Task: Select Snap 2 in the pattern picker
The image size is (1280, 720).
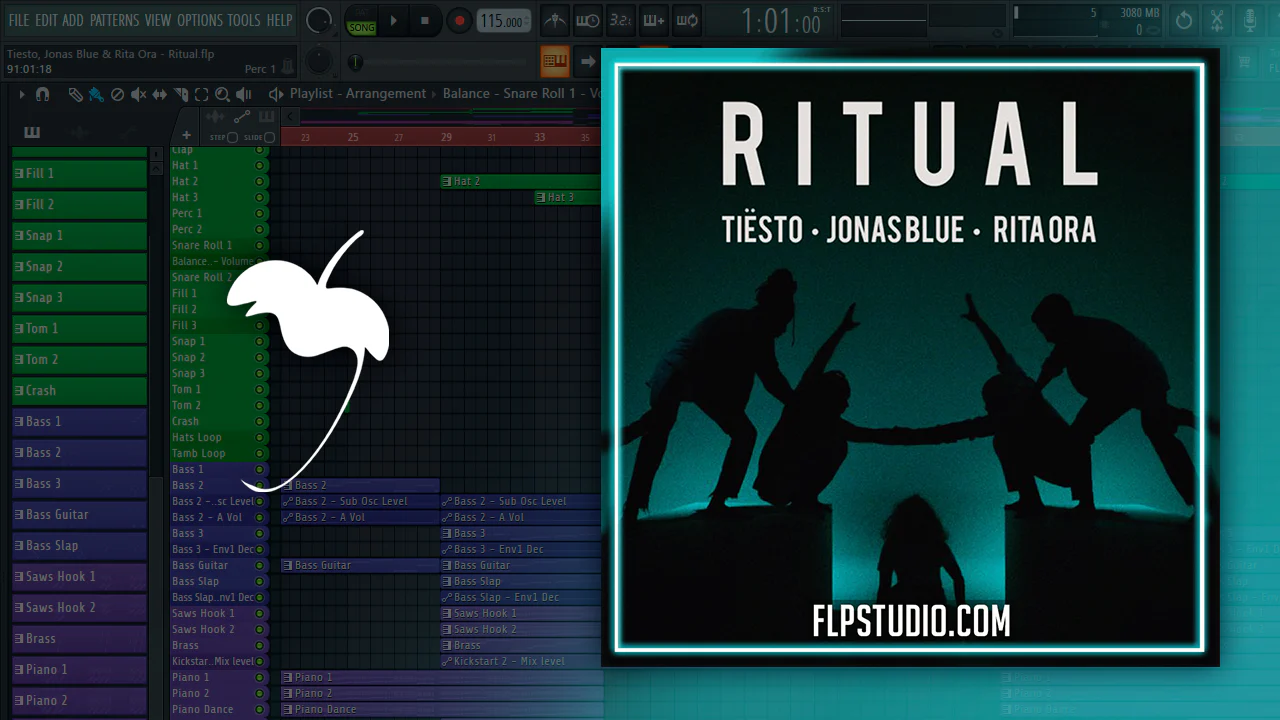Action: 79,267
